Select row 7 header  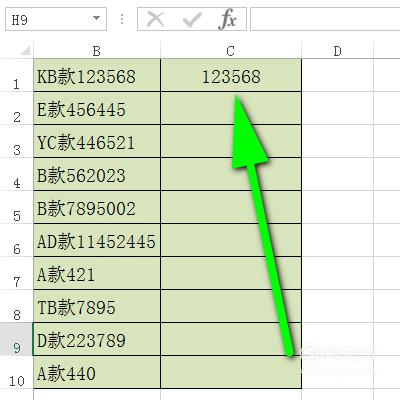16,273
